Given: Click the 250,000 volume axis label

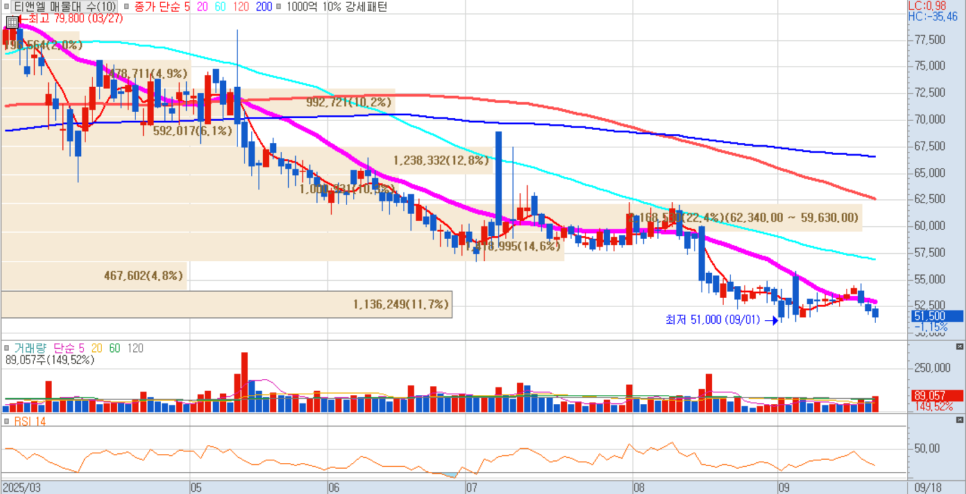Looking at the screenshot, I should click(932, 368).
